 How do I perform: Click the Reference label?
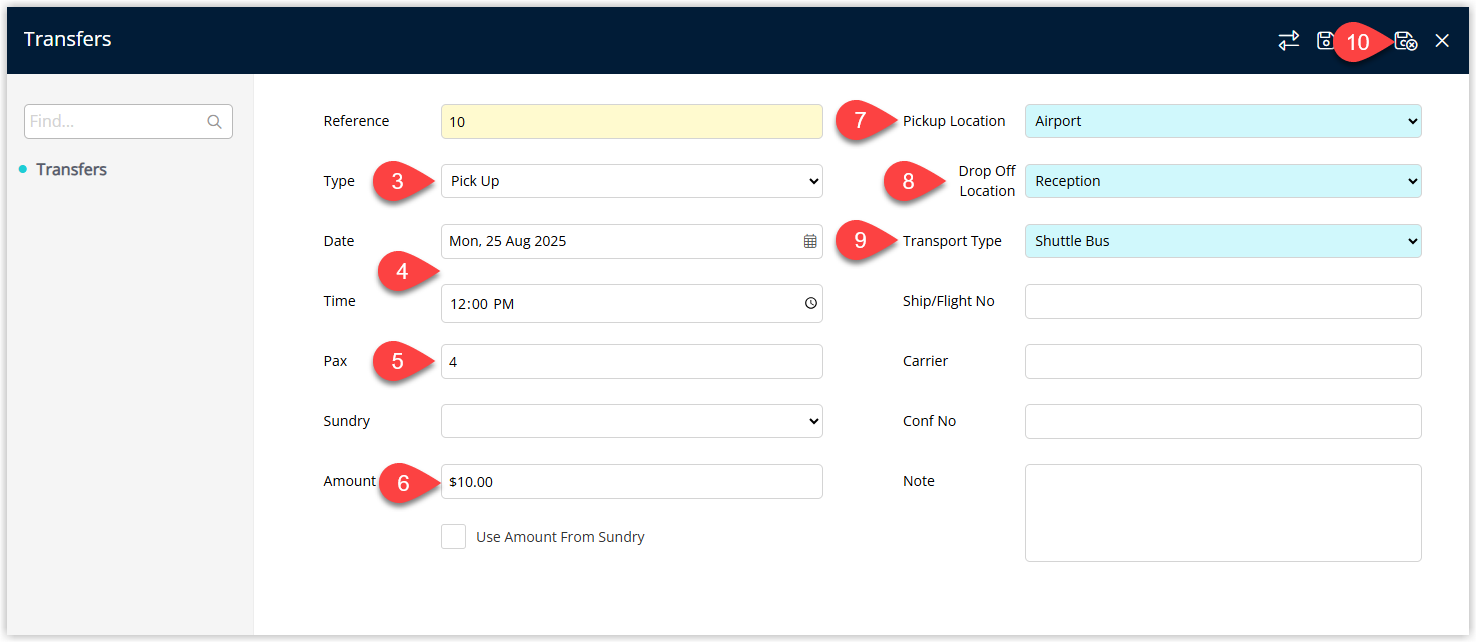point(356,121)
